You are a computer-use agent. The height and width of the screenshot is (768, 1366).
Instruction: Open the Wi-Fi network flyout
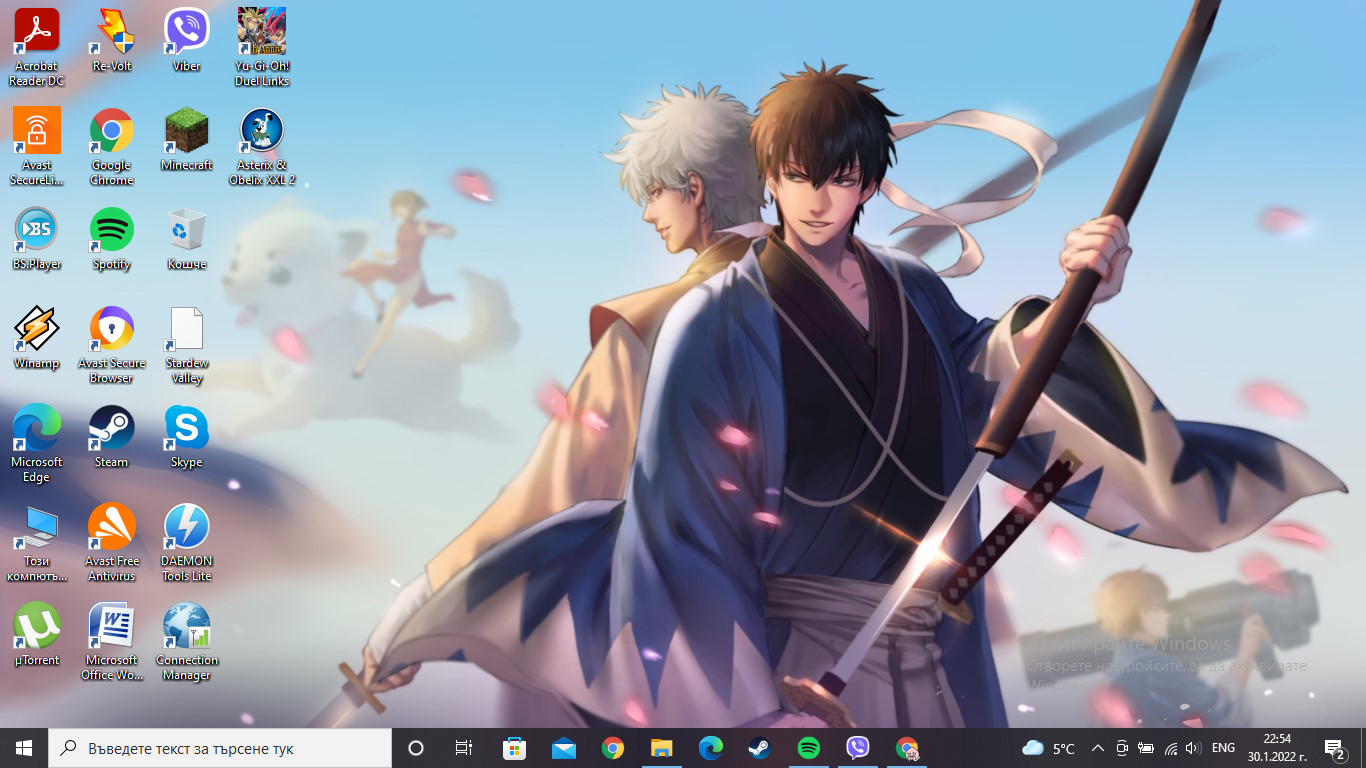pyautogui.click(x=1170, y=748)
